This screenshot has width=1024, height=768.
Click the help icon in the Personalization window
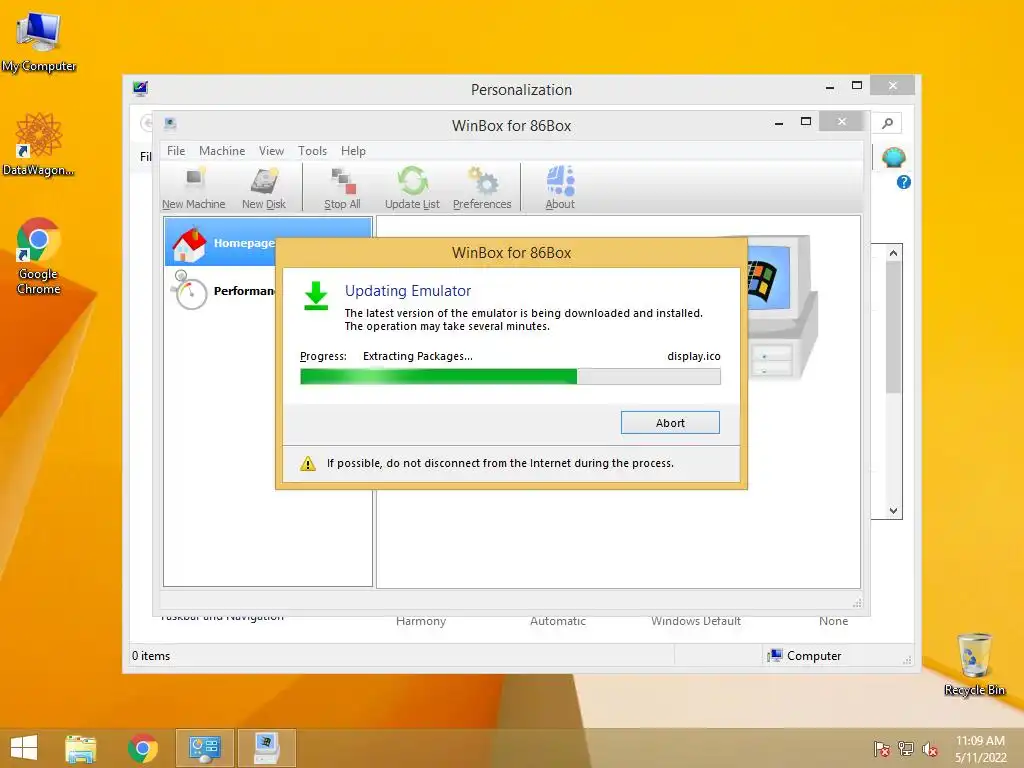tap(904, 182)
